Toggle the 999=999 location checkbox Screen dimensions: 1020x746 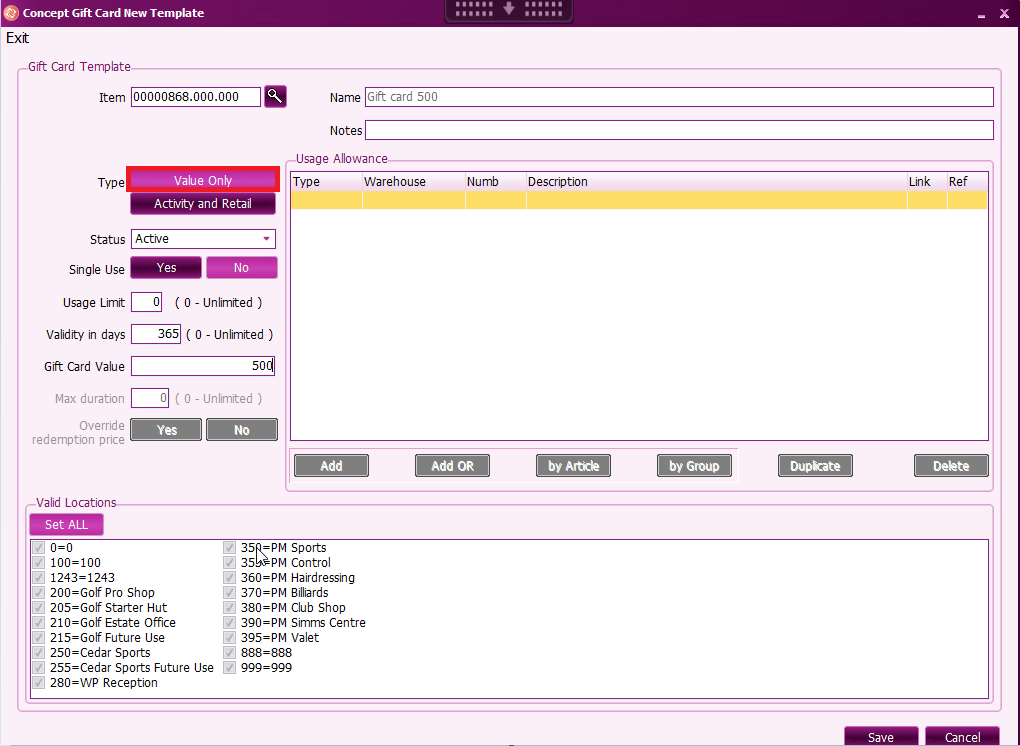point(229,667)
